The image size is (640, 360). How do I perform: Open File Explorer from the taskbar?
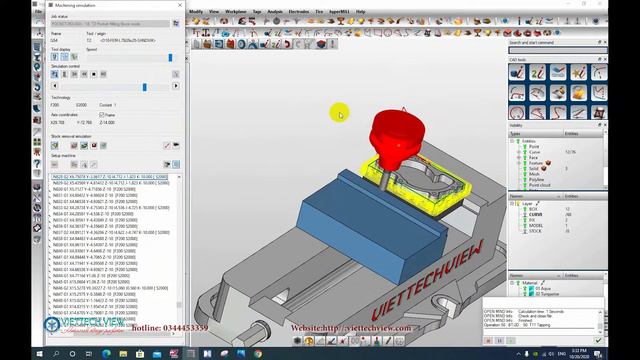point(123,353)
